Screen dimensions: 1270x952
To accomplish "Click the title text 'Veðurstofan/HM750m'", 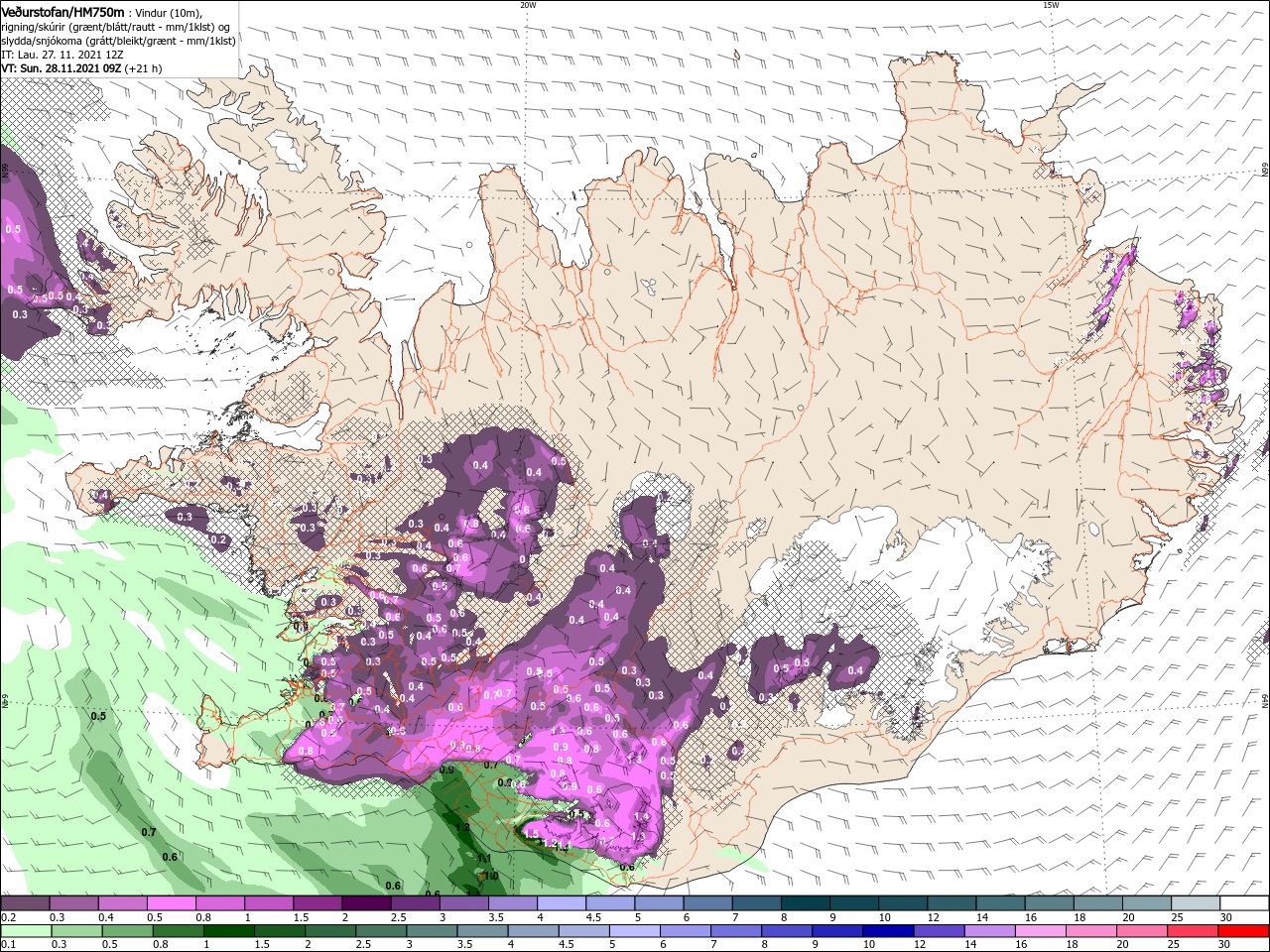I will (x=63, y=11).
